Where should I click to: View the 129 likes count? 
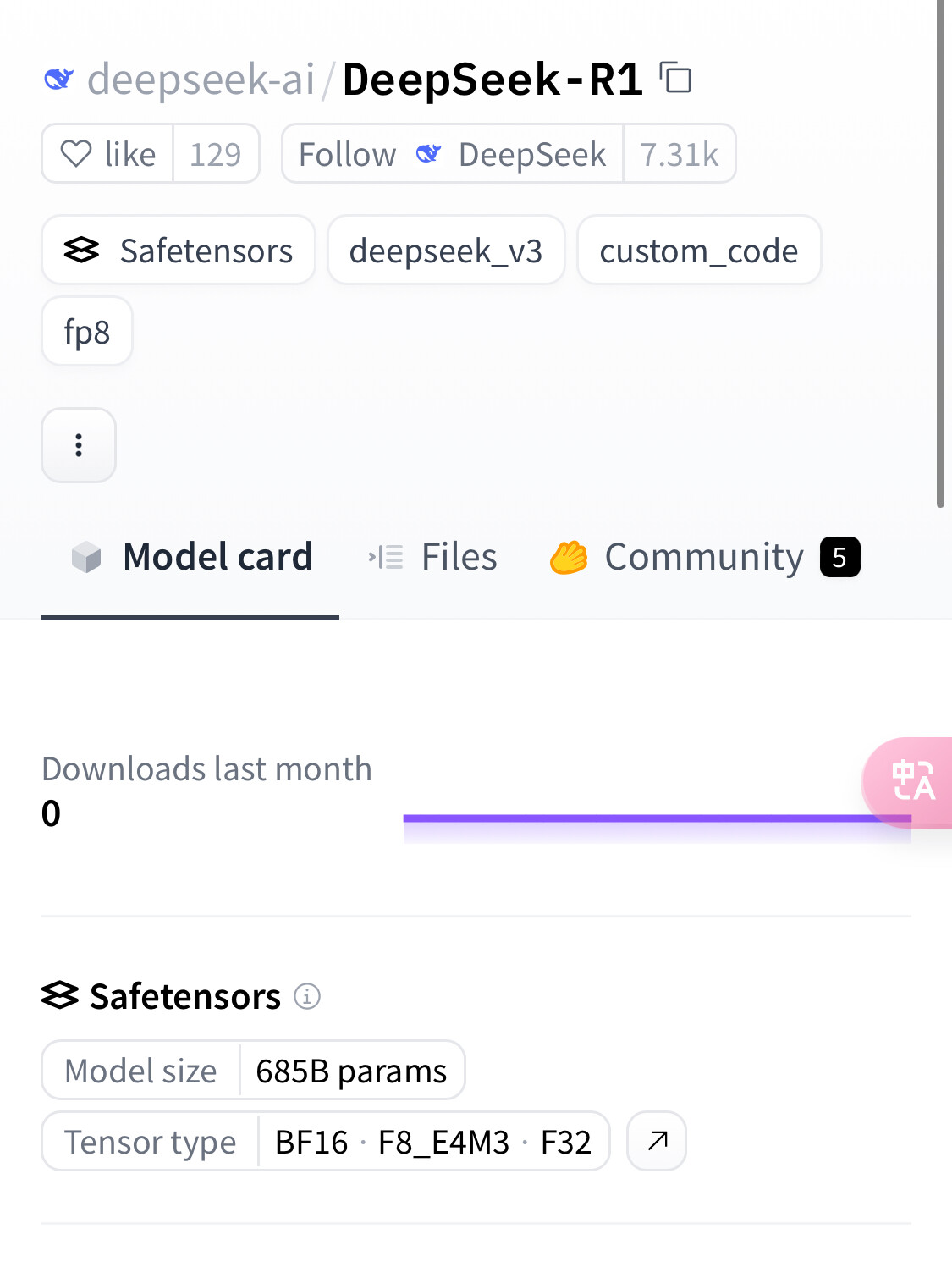tap(216, 154)
